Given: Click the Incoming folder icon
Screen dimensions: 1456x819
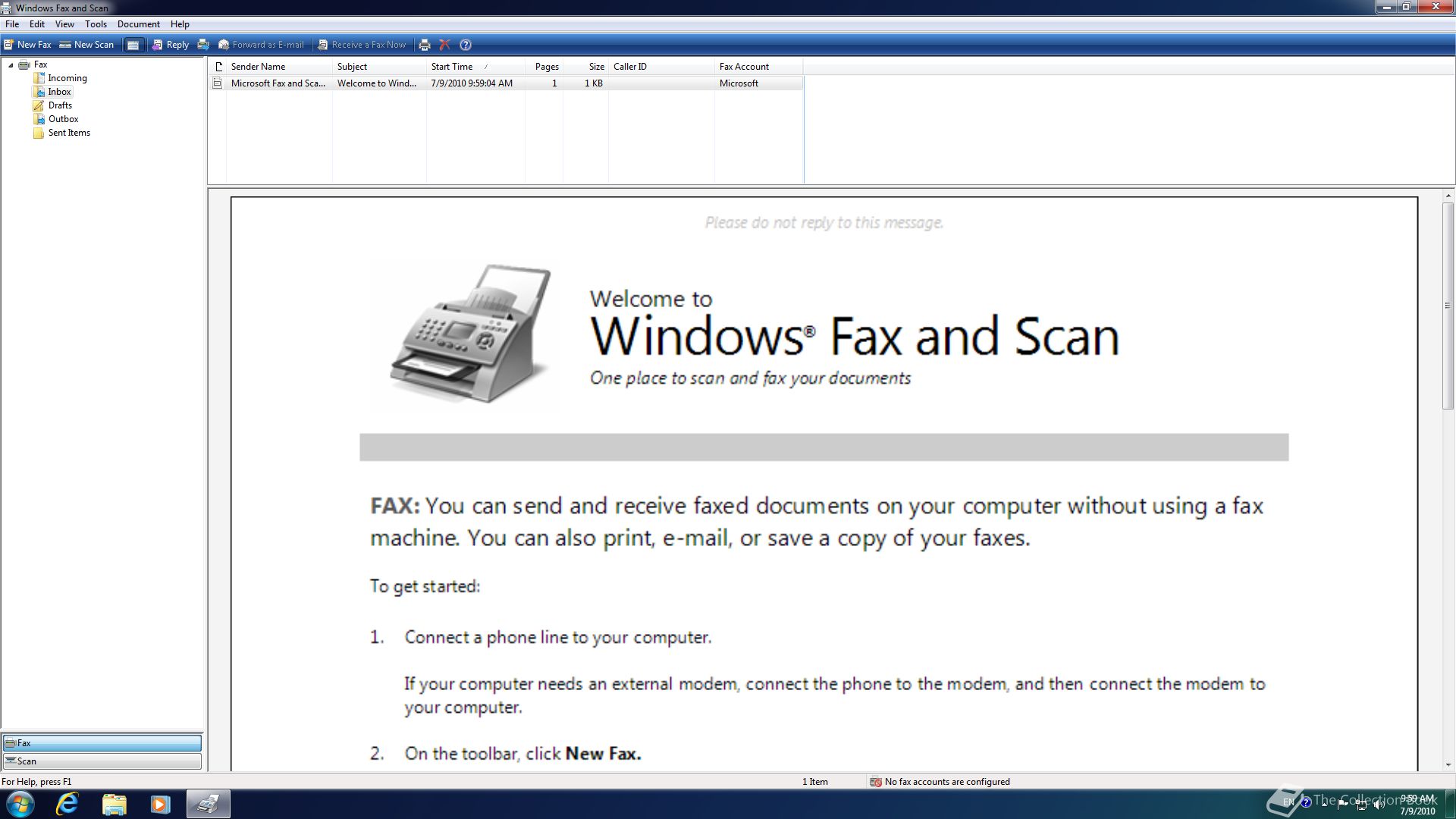Looking at the screenshot, I should tap(39, 78).
